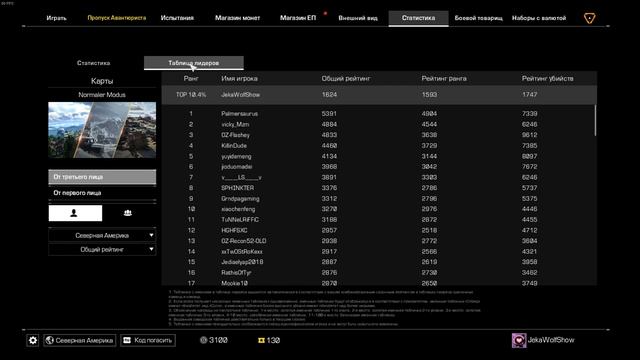
Task: Select player vicky_Mzm row
Action: tap(378, 124)
